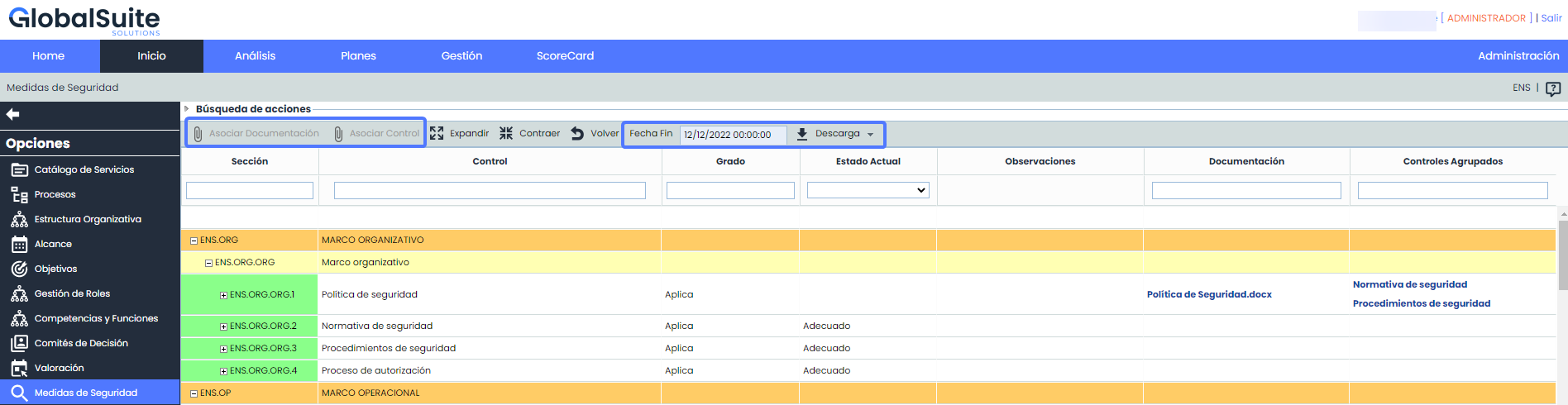Switch to the Análisis menu tab
The image size is (1568, 405).
click(255, 56)
